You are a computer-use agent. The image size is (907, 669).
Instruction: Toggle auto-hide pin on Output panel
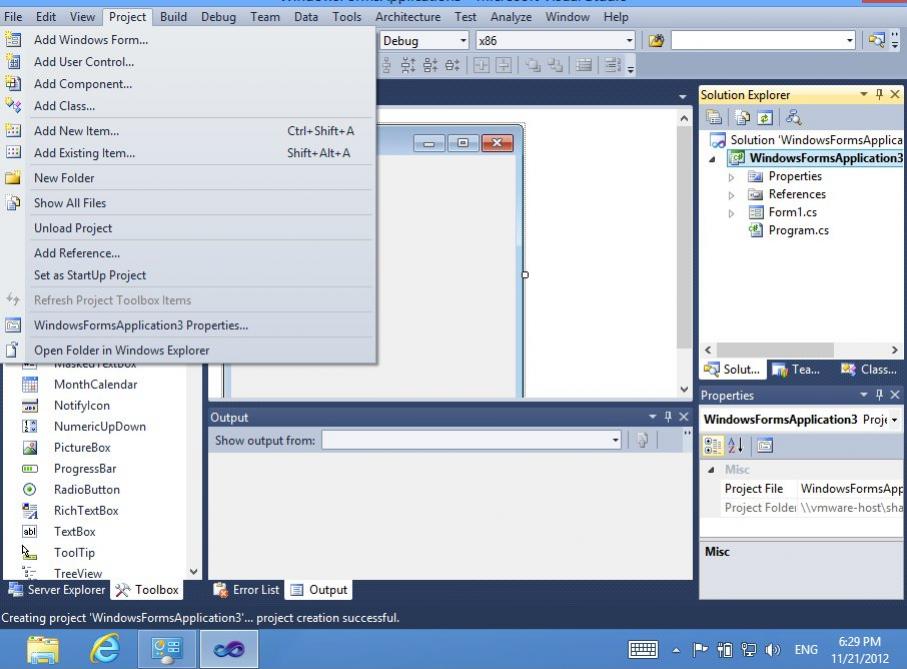click(x=668, y=416)
